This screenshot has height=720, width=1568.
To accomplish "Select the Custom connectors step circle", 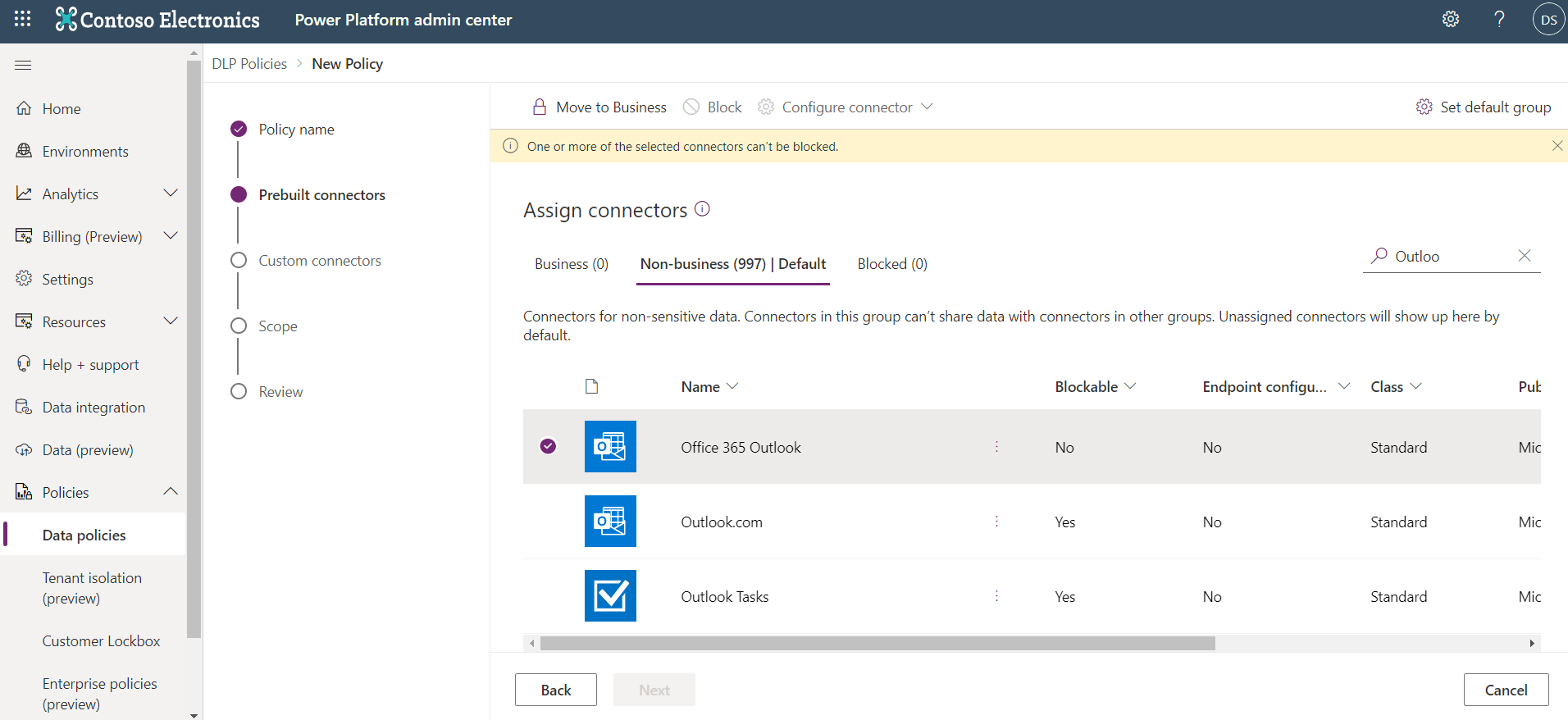I will 239,261.
